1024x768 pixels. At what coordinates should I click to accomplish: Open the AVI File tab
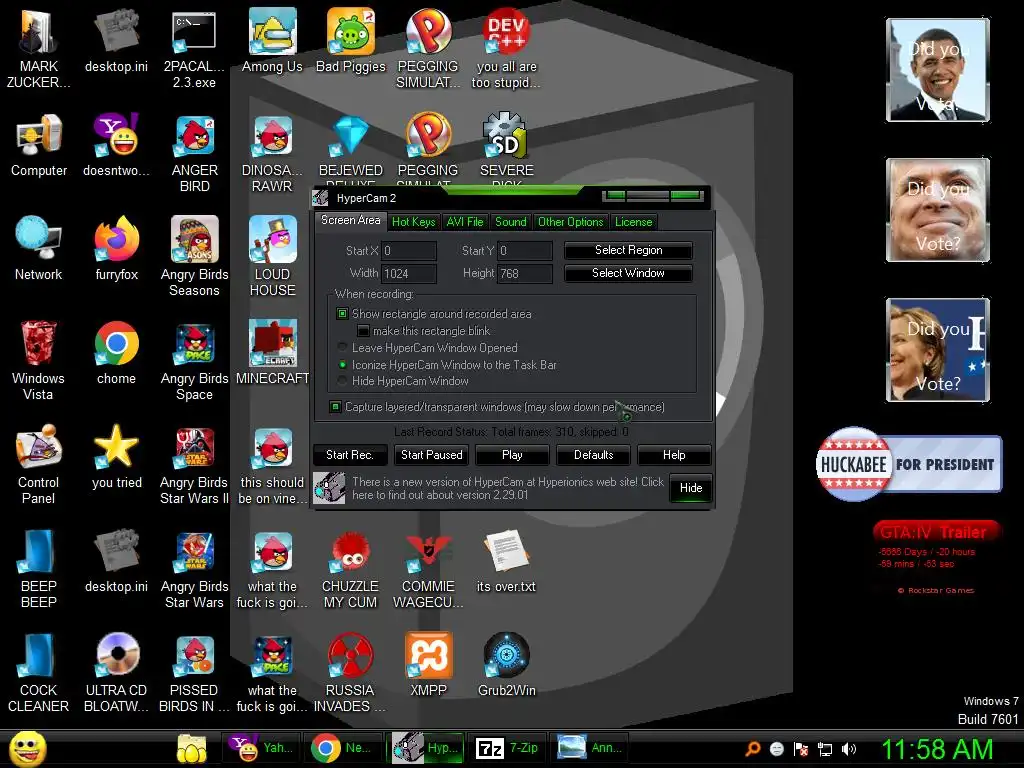(x=465, y=222)
